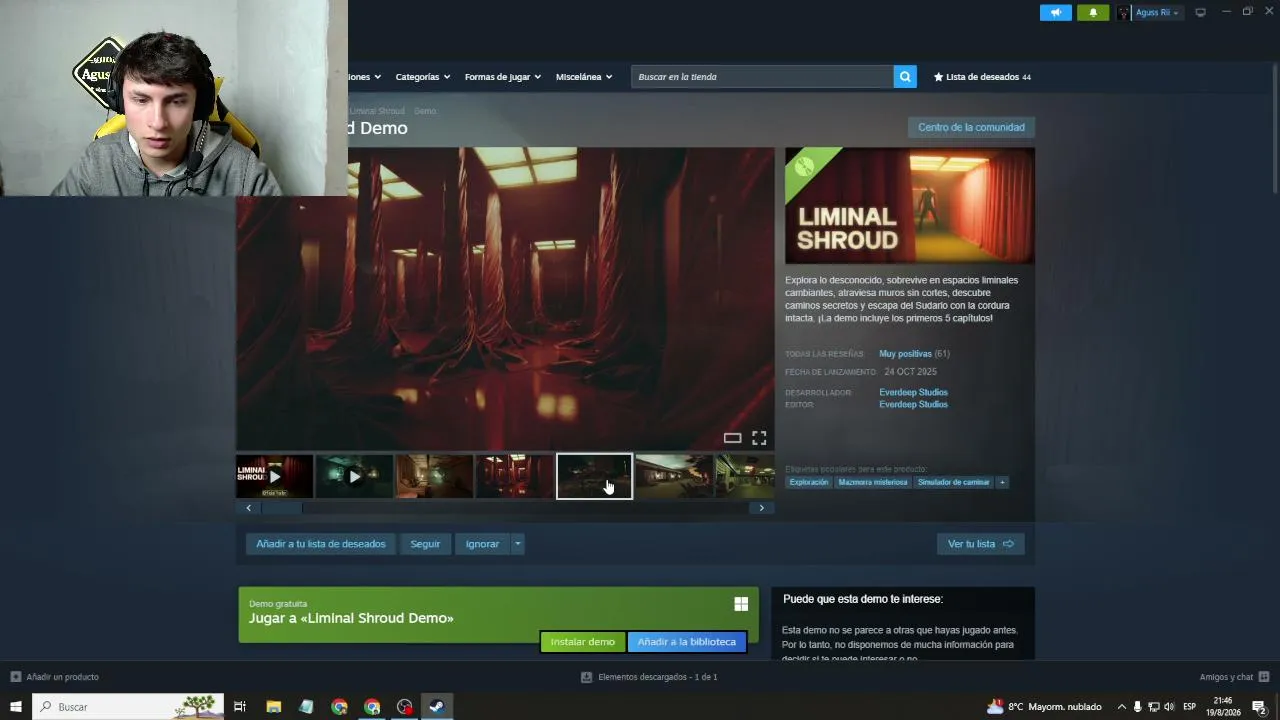Click the Ver tu lista button
Viewport: 1280px width, 720px height.
(x=980, y=544)
